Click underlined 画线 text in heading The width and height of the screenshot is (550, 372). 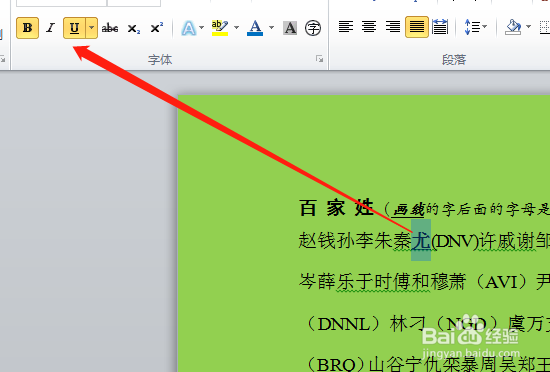coord(409,210)
